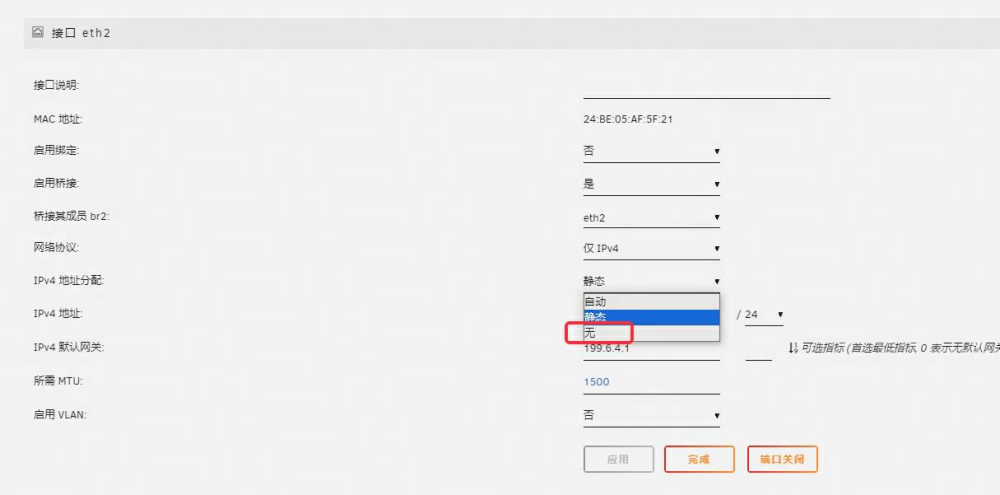
Task: Click the IPv4 默认网关 label
Action: [x=68, y=348]
